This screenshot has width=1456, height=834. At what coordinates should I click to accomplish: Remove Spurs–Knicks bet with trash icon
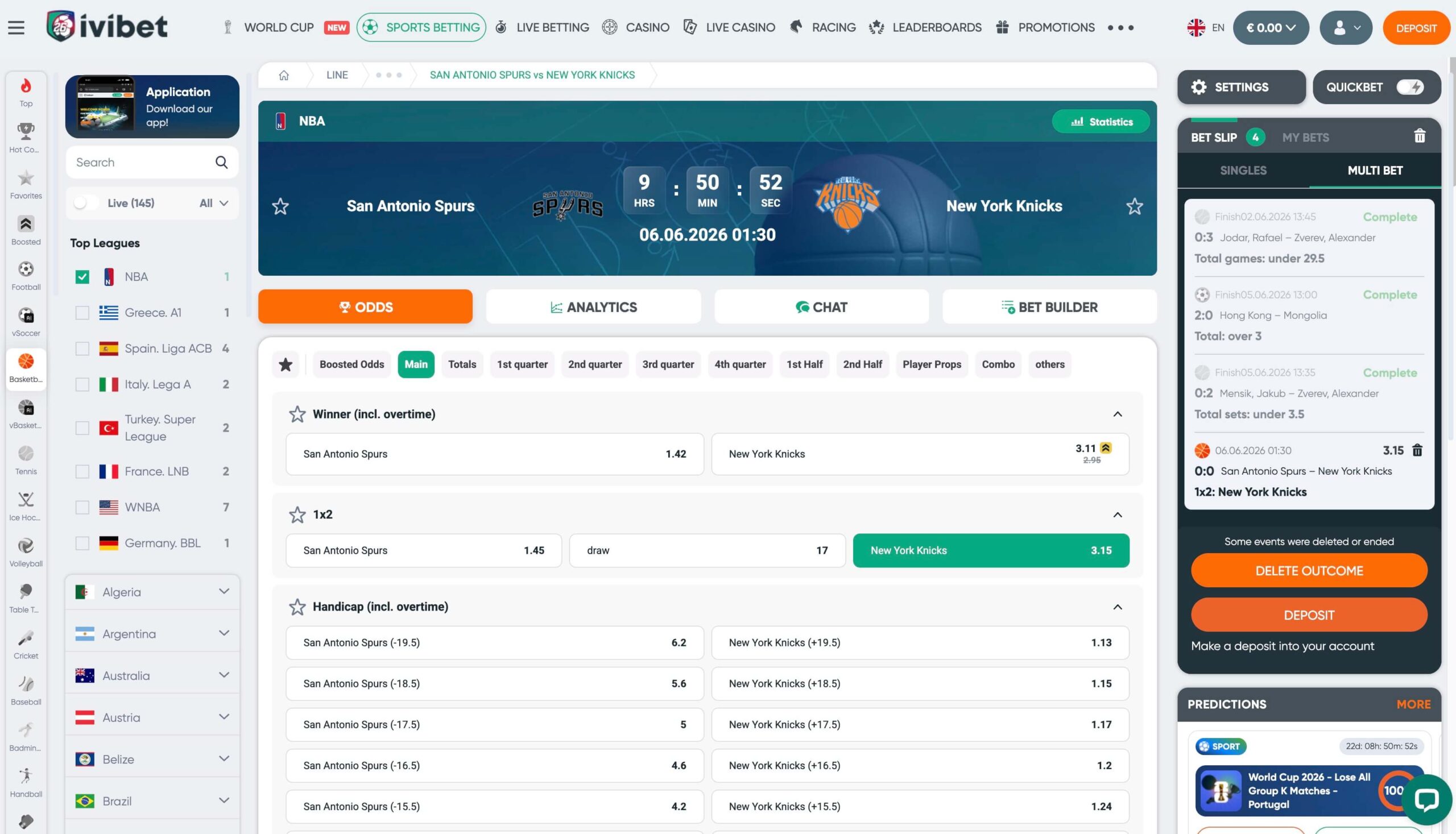(1417, 450)
